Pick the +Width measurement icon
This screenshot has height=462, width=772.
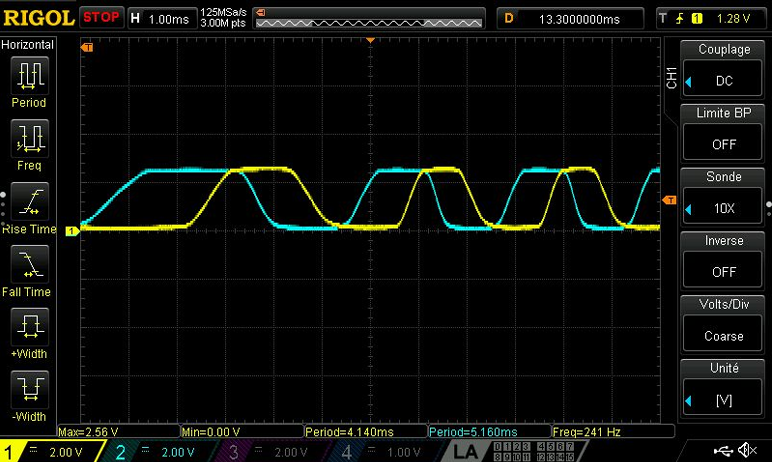point(29,326)
